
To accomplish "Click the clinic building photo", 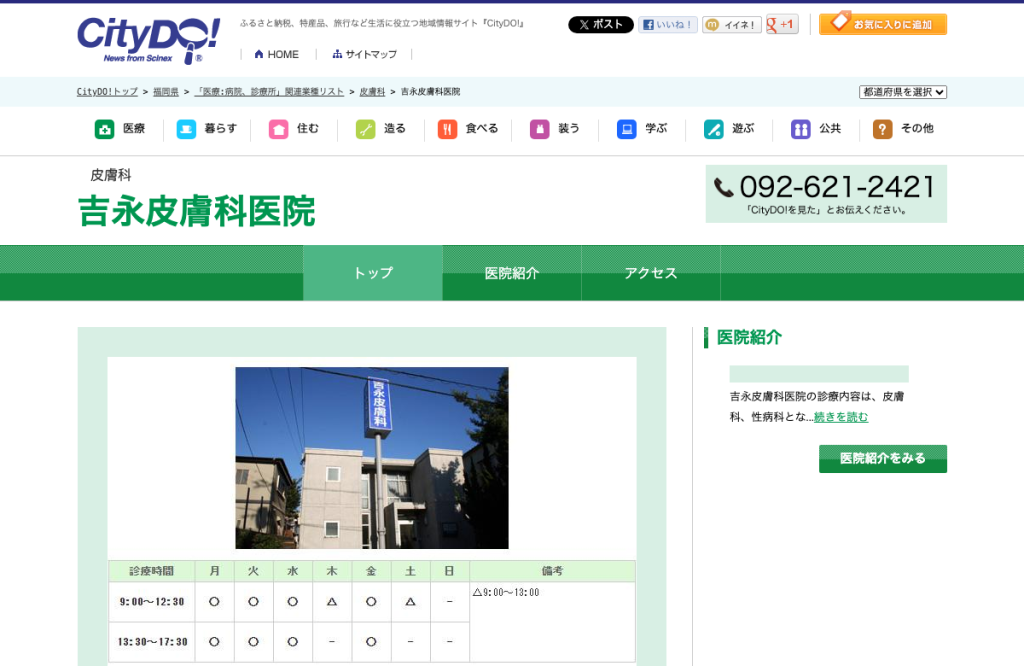I will click(x=372, y=458).
